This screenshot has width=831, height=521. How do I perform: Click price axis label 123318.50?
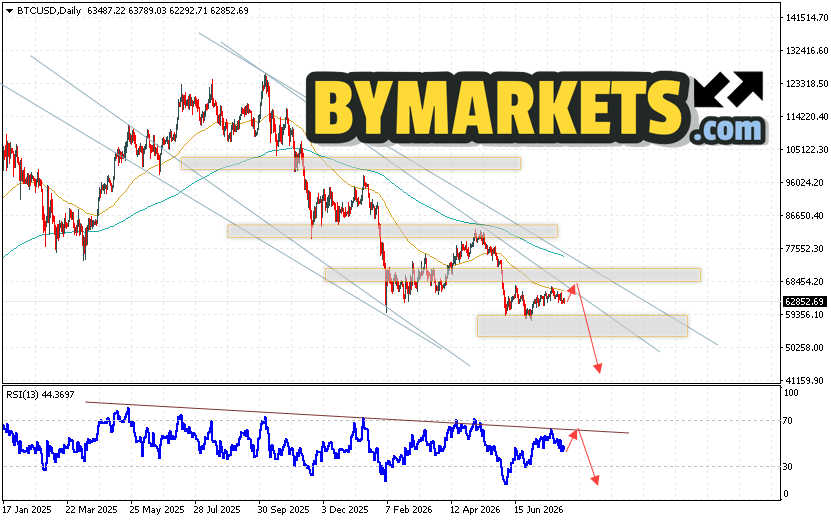pos(807,83)
